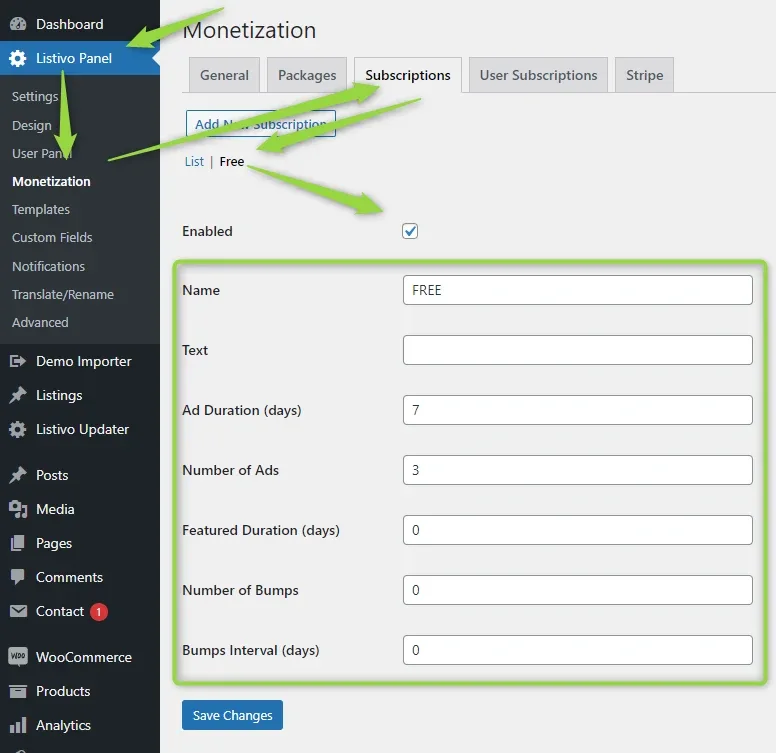Screen dimensions: 776x753
Task: Click the Analytics bar chart icon
Action: [18, 725]
